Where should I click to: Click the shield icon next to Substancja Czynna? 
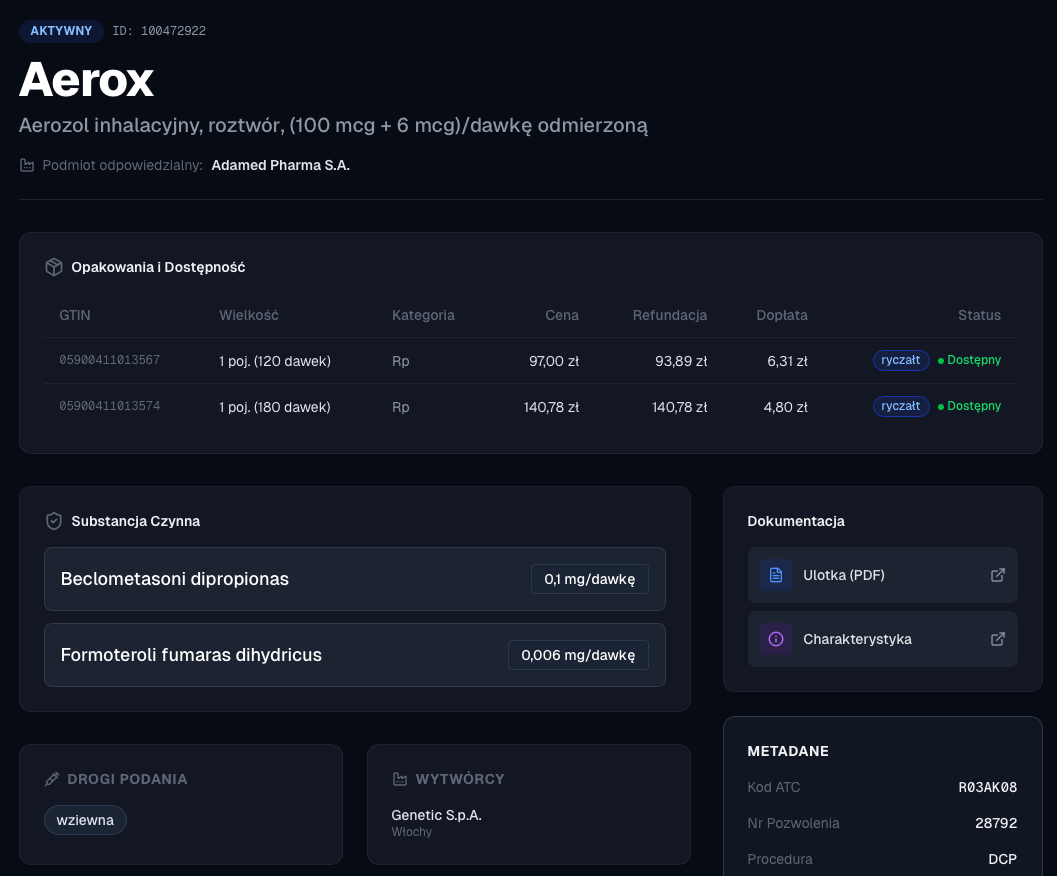point(54,521)
